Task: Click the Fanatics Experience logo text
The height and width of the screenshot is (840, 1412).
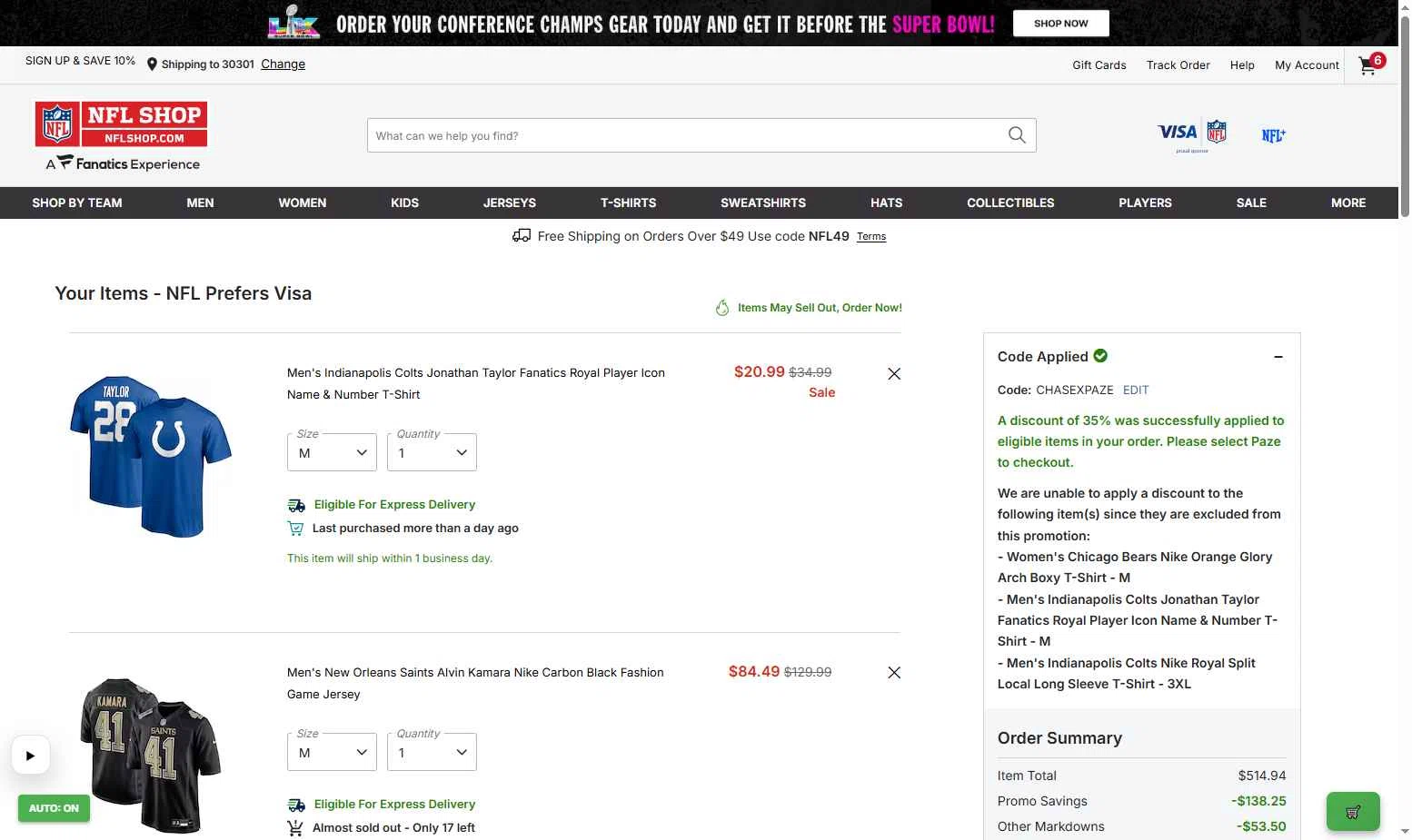Action: click(124, 163)
